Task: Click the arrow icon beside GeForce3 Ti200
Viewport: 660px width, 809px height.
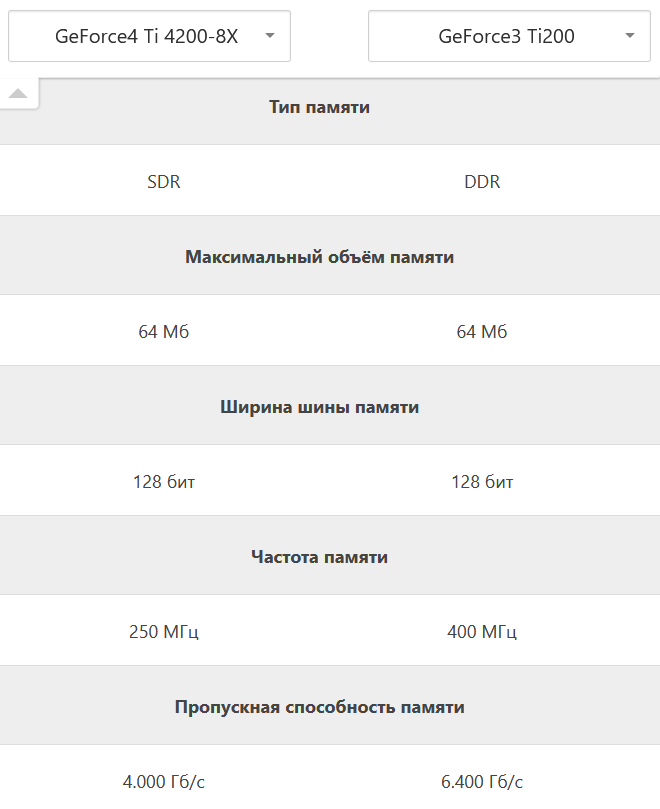Action: (630, 36)
